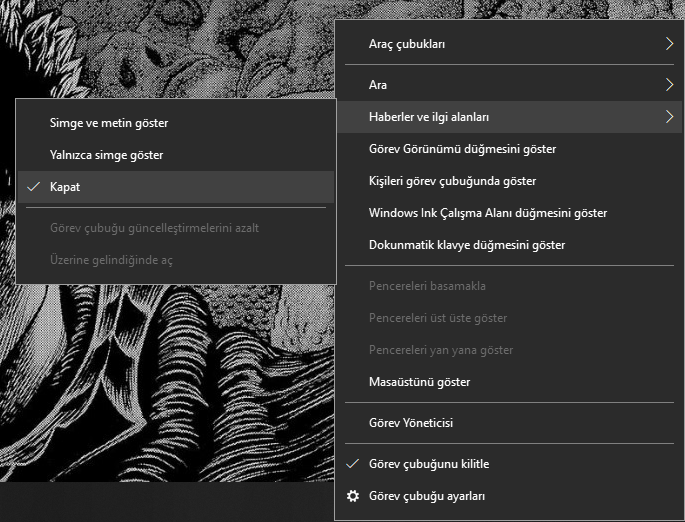Viewport: 685px width, 522px height.
Task: Click the checkmark beside Görev çubuğunu kilitle
Action: coord(353,463)
